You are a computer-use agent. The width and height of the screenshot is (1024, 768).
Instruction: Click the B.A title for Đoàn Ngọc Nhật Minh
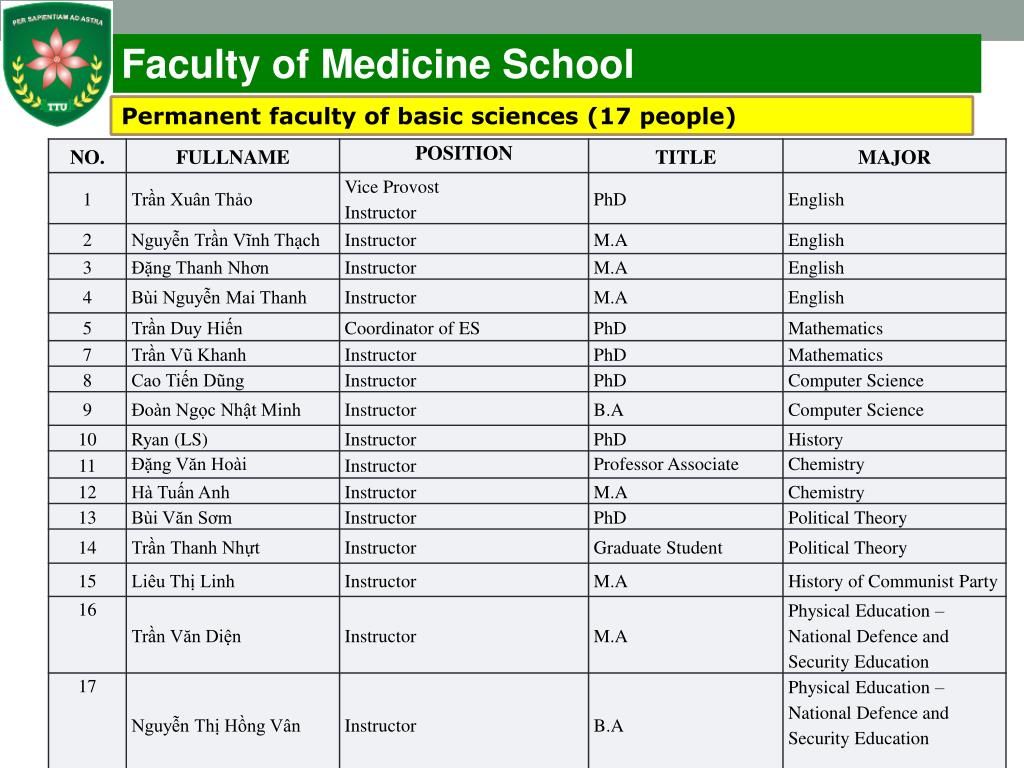point(608,410)
